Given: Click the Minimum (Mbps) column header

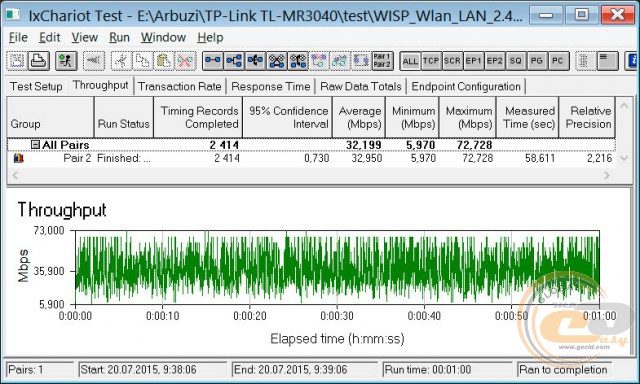Looking at the screenshot, I should [413, 117].
